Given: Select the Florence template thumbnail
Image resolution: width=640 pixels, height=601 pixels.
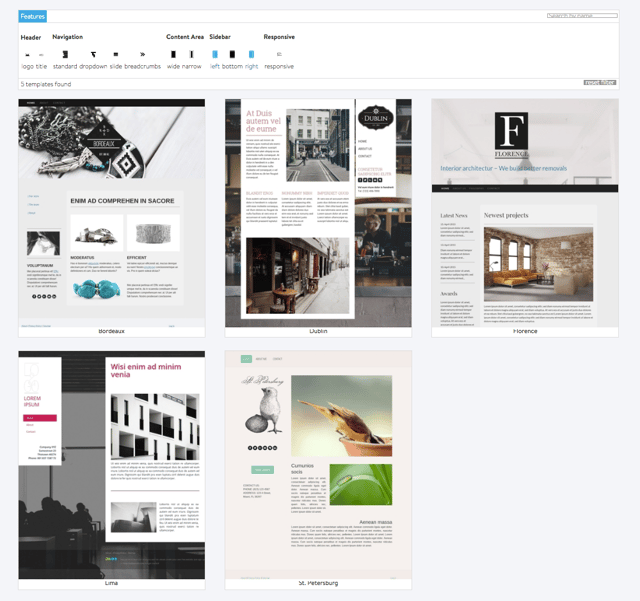Looking at the screenshot, I should pos(524,212).
